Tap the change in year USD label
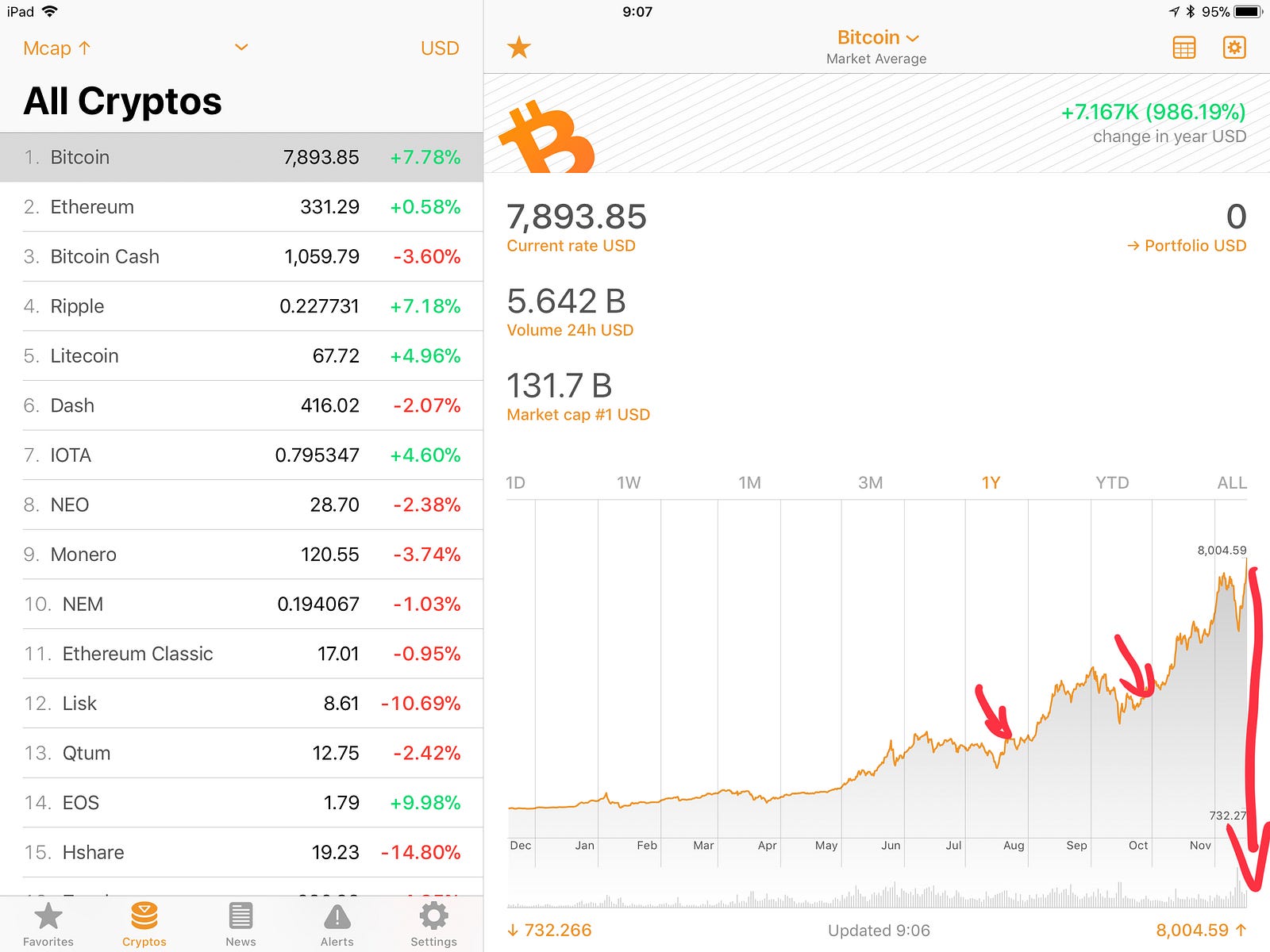The image size is (1270, 952). pos(1169,136)
